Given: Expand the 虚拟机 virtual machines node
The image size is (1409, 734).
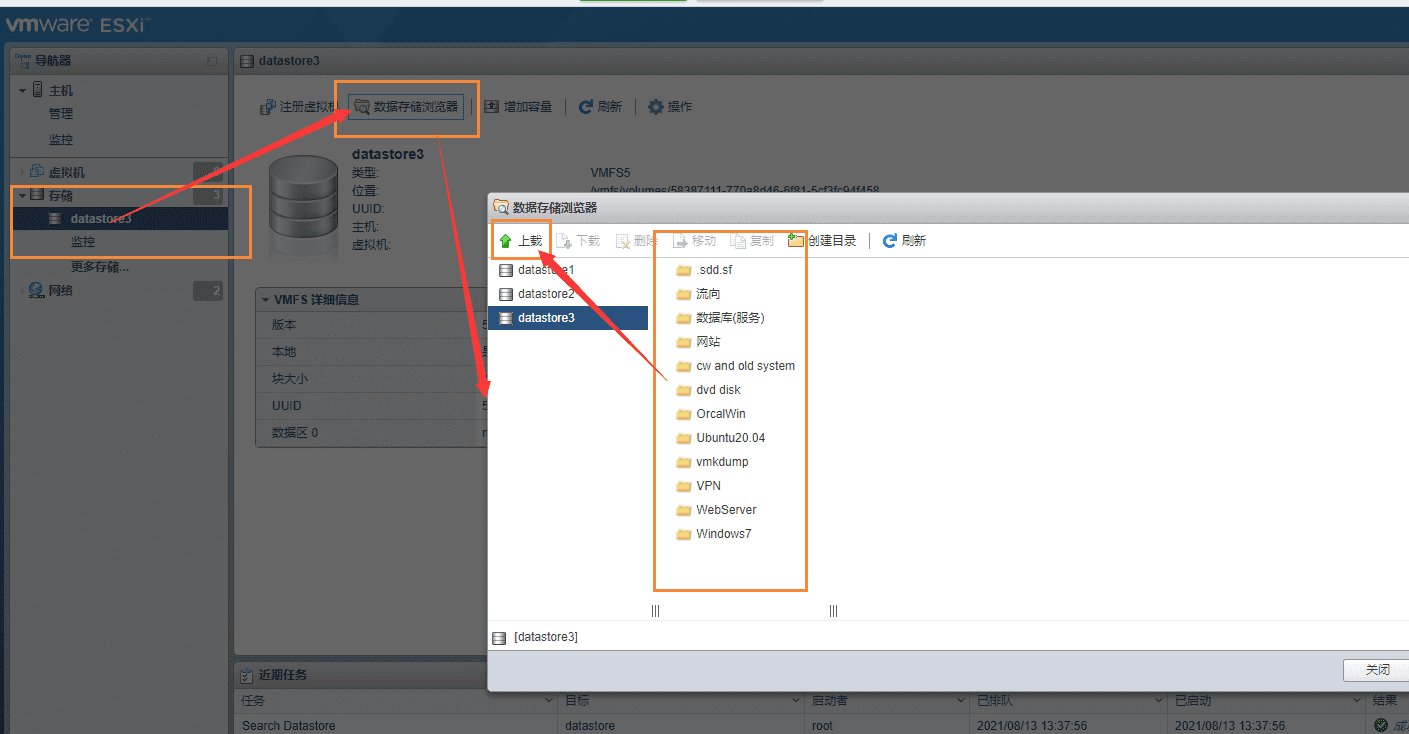Looking at the screenshot, I should click(22, 172).
